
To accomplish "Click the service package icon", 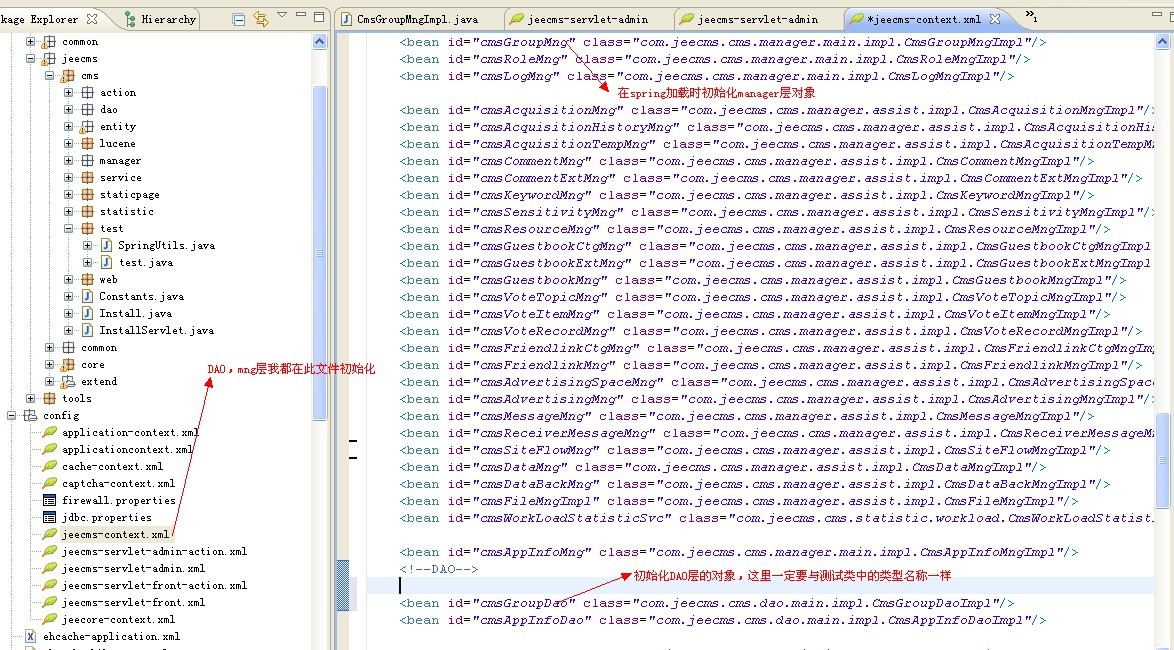I will (x=88, y=177).
